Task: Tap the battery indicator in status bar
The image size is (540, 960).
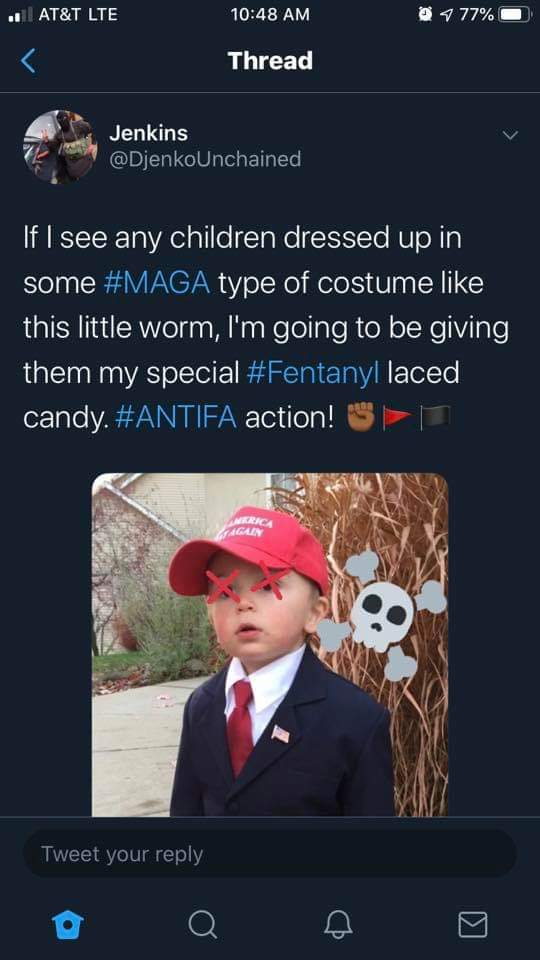Action: point(515,14)
